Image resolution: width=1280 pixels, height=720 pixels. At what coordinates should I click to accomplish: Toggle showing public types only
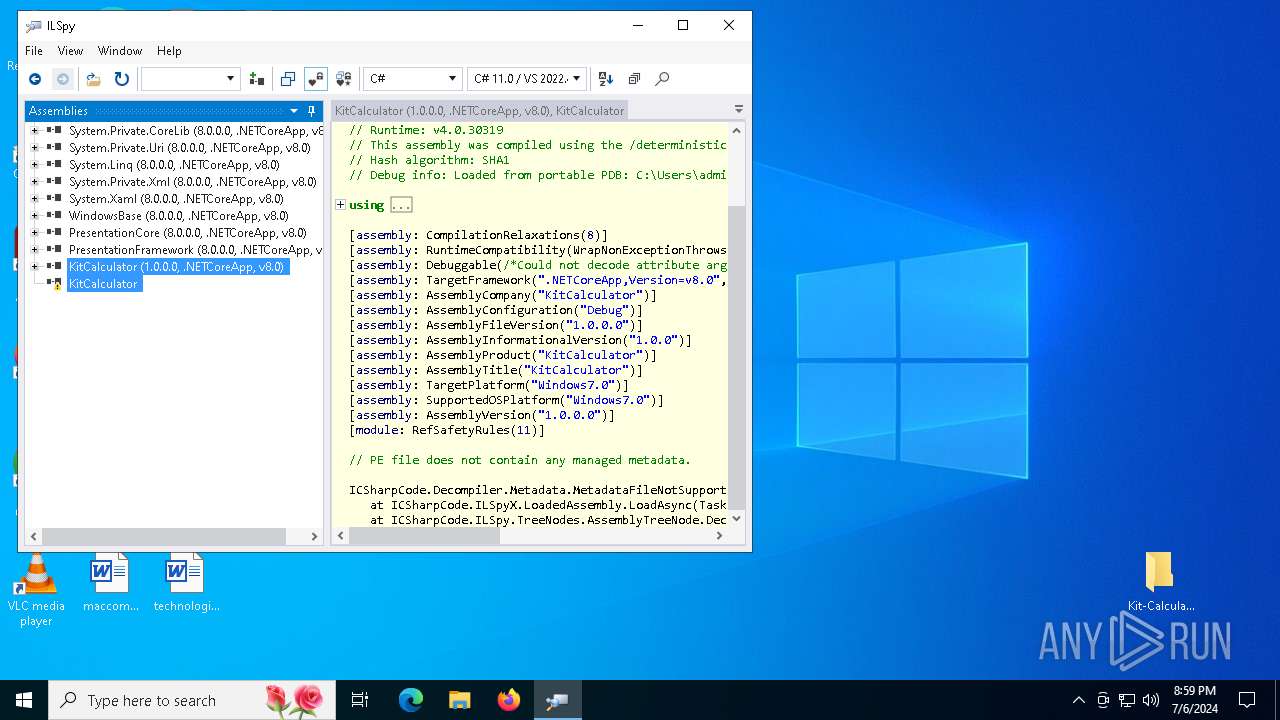pyautogui.click(x=288, y=79)
